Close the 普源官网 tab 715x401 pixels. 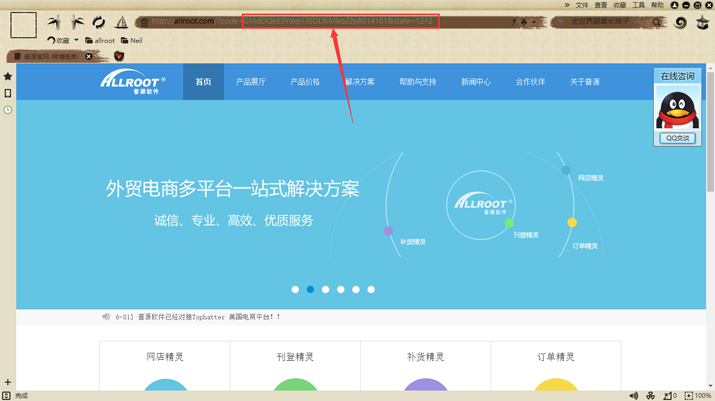click(89, 57)
